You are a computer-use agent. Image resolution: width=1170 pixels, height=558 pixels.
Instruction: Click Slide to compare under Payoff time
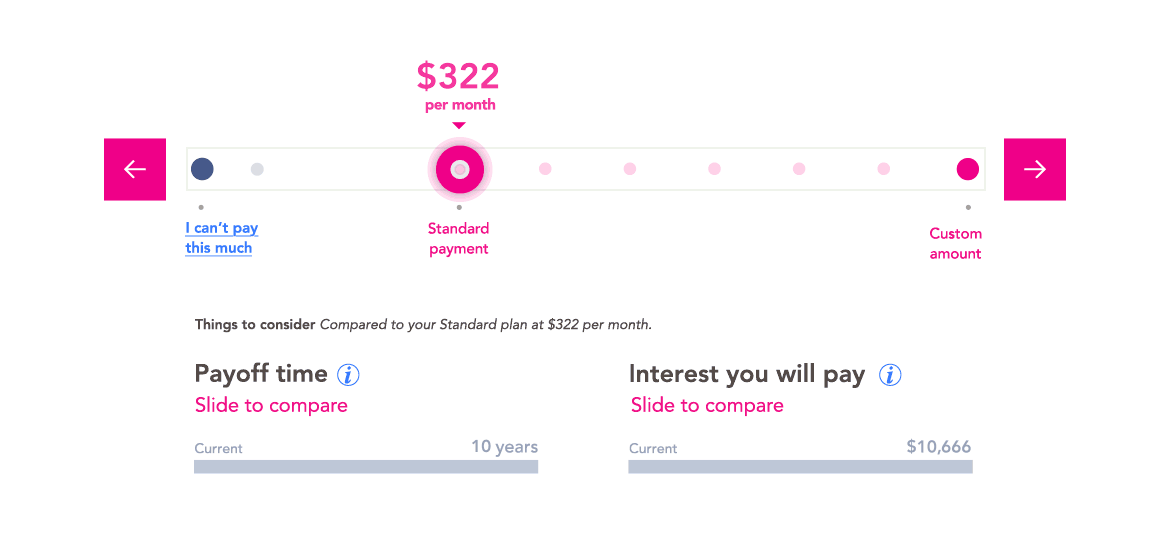pyautogui.click(x=271, y=406)
